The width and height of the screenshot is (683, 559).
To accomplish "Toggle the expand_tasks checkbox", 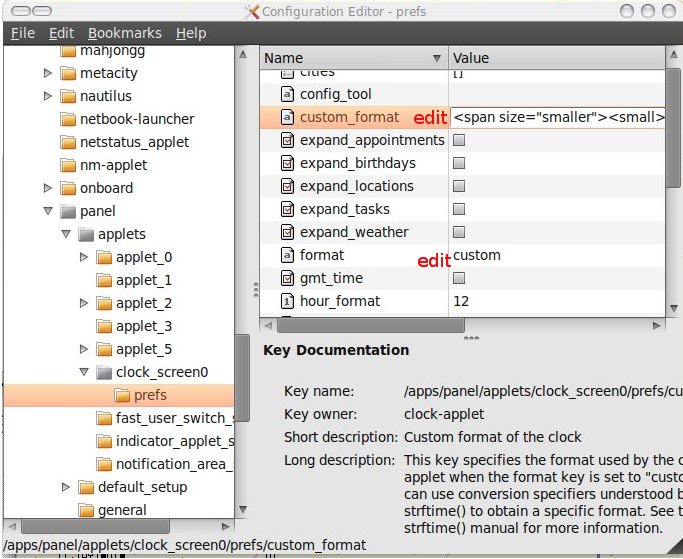I will pos(459,209).
